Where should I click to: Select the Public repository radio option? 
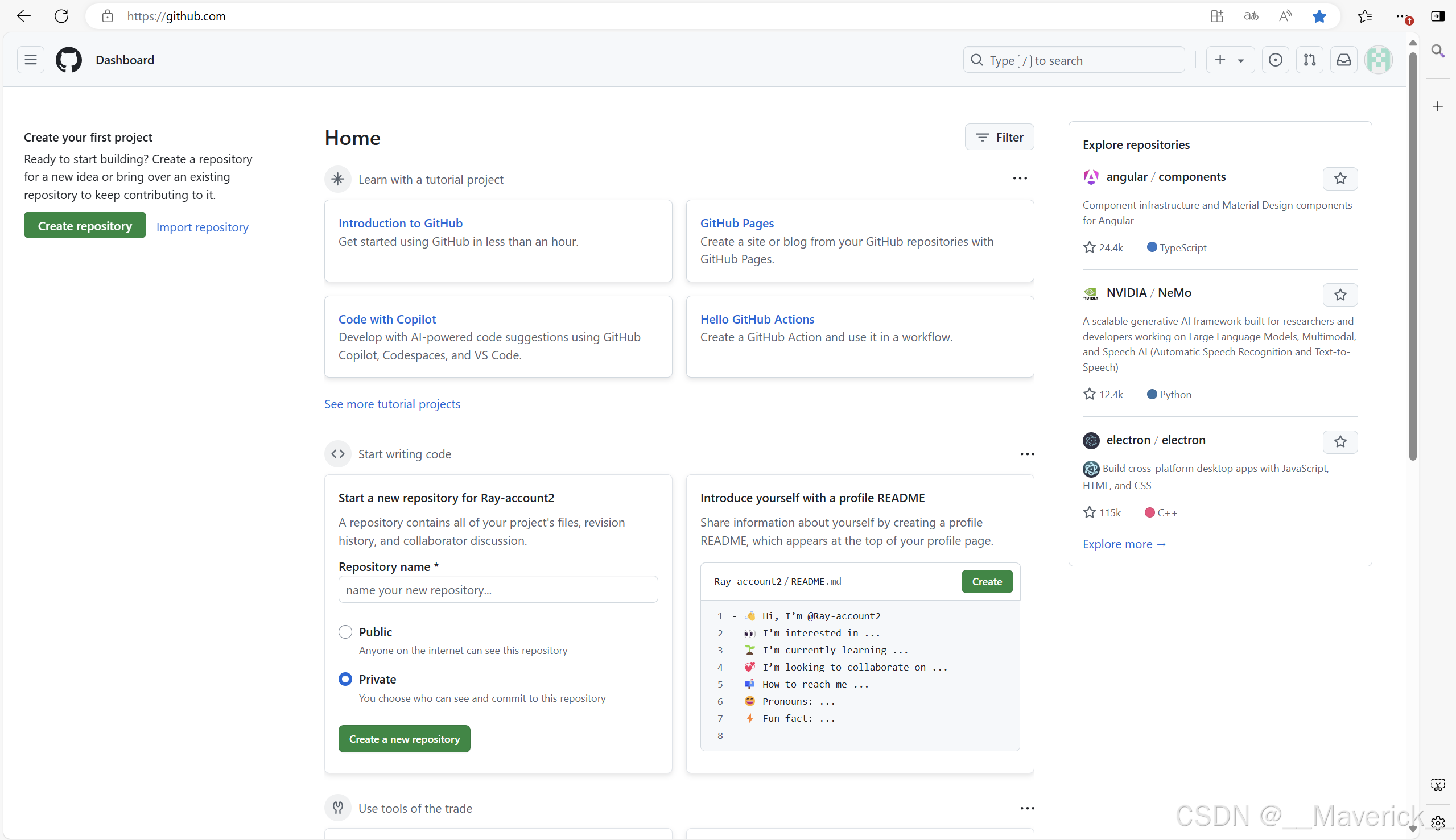tap(345, 632)
